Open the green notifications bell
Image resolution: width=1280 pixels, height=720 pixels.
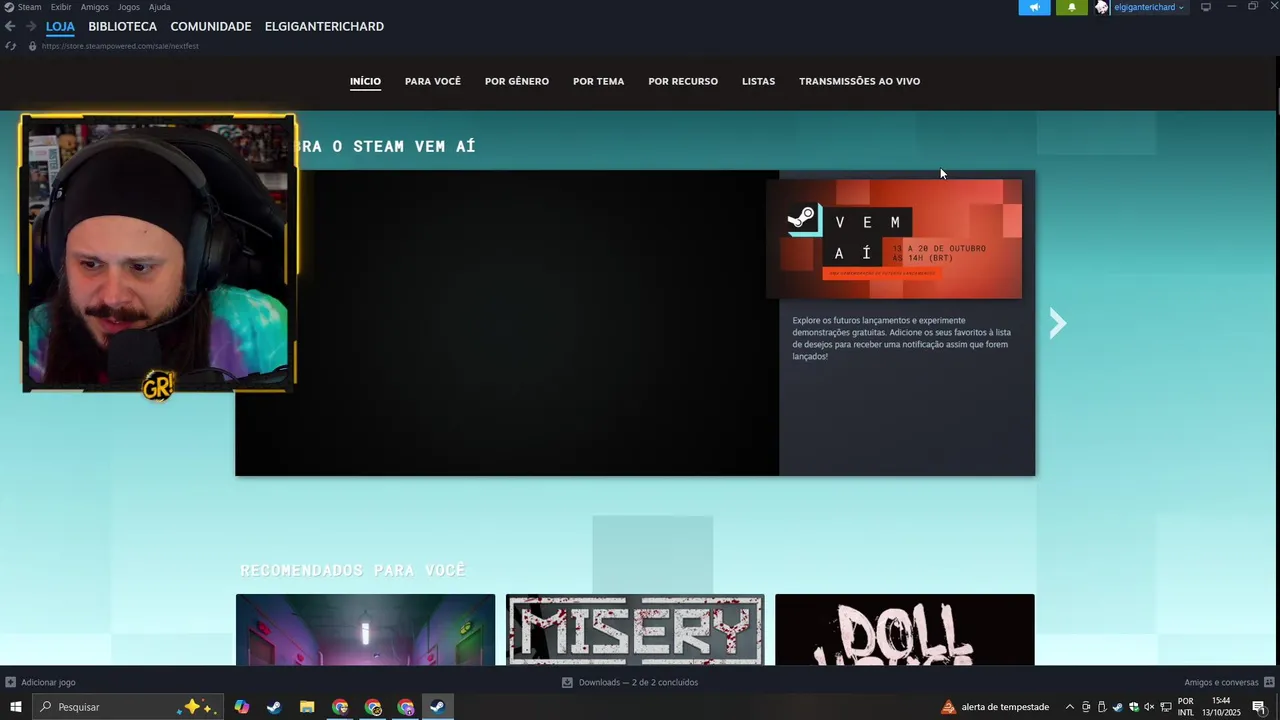[x=1072, y=7]
